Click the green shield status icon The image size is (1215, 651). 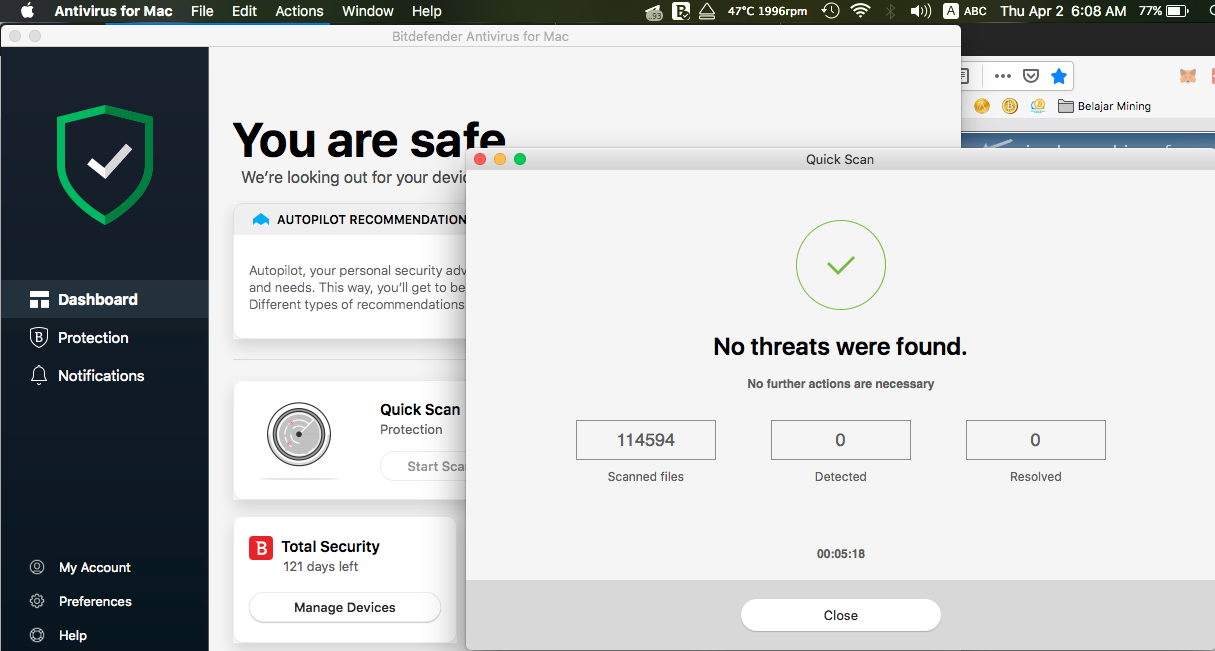105,164
